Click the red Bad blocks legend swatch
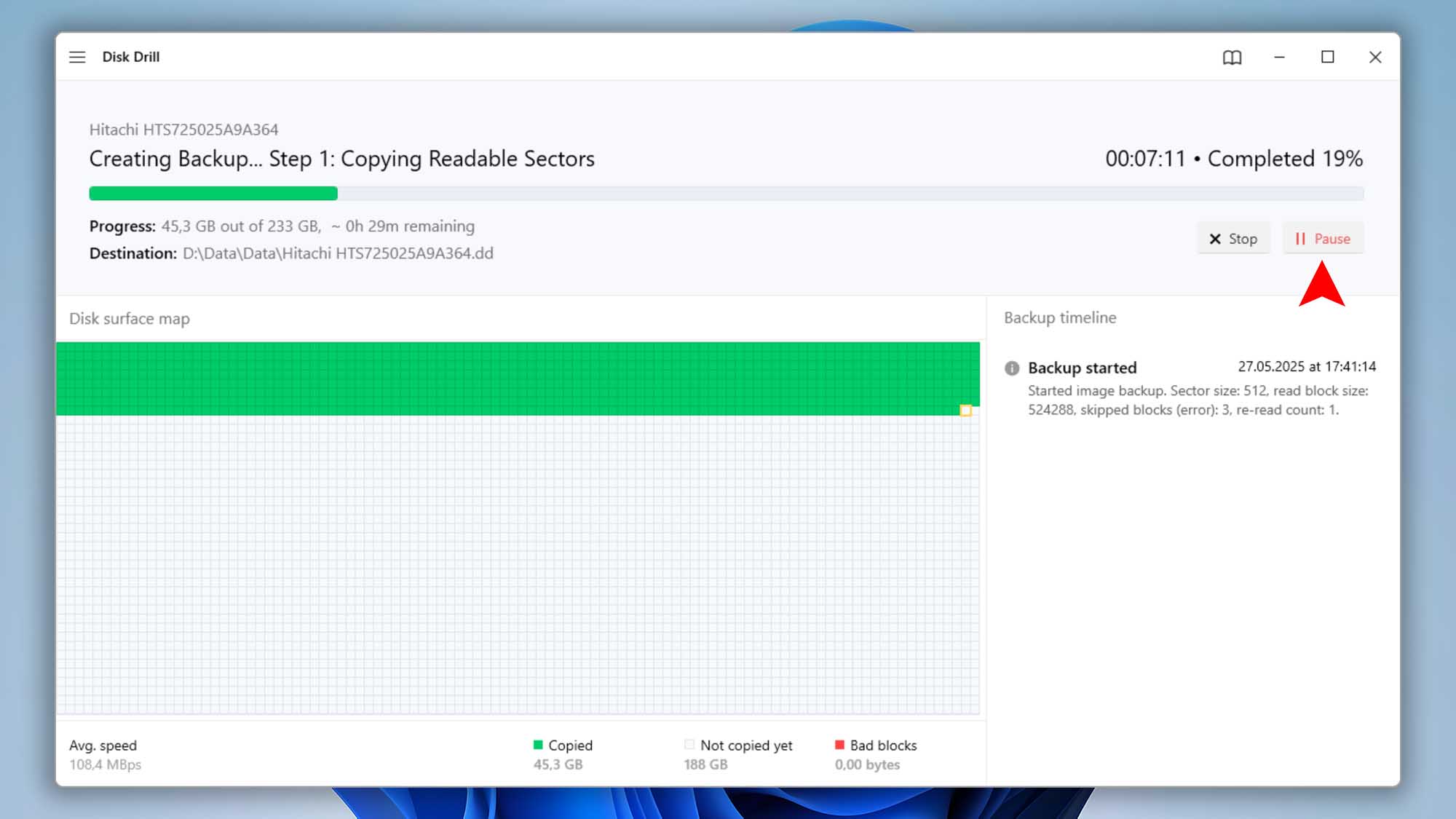The height and width of the screenshot is (819, 1456). coord(839,745)
